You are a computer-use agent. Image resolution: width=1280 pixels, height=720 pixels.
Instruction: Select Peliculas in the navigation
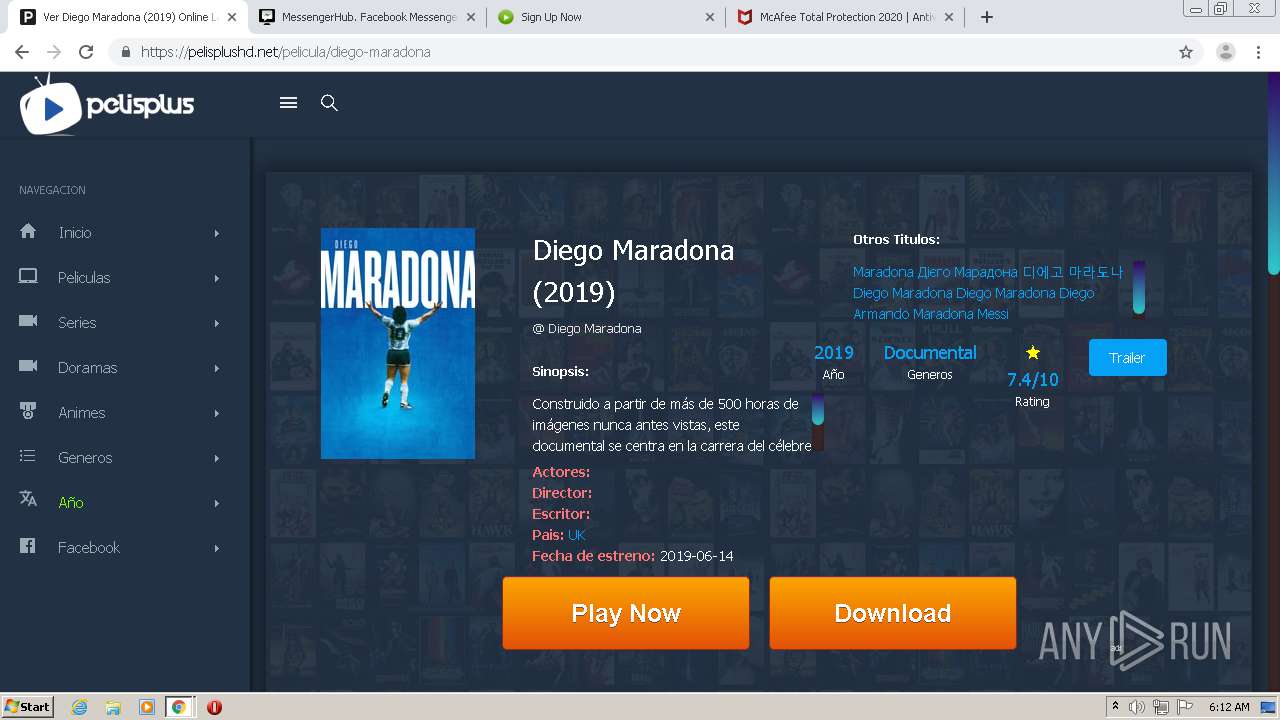tap(84, 278)
